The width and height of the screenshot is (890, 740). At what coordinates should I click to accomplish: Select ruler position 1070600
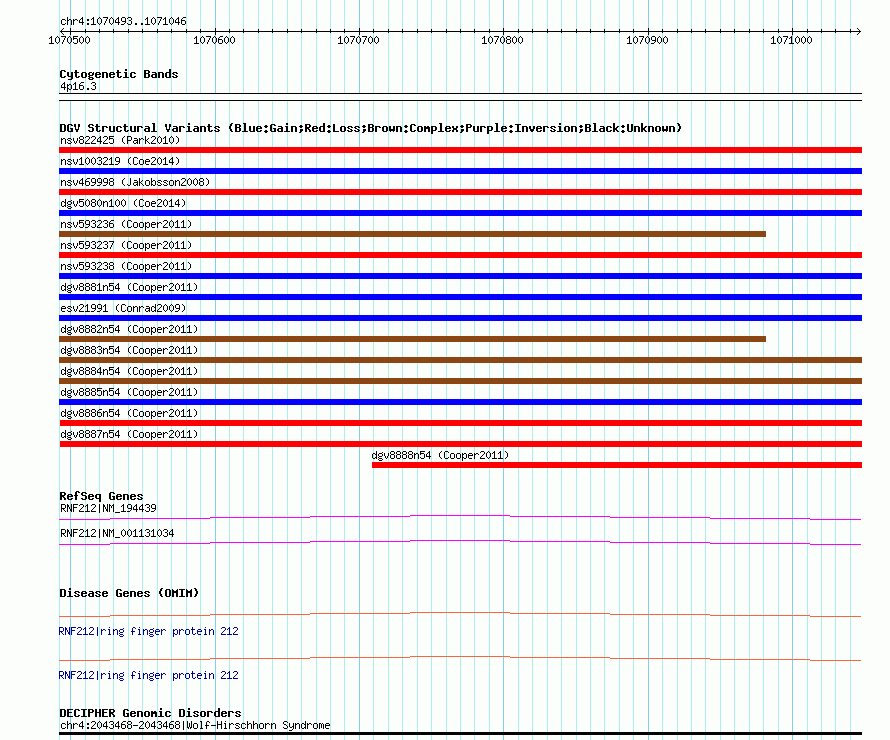click(x=214, y=40)
